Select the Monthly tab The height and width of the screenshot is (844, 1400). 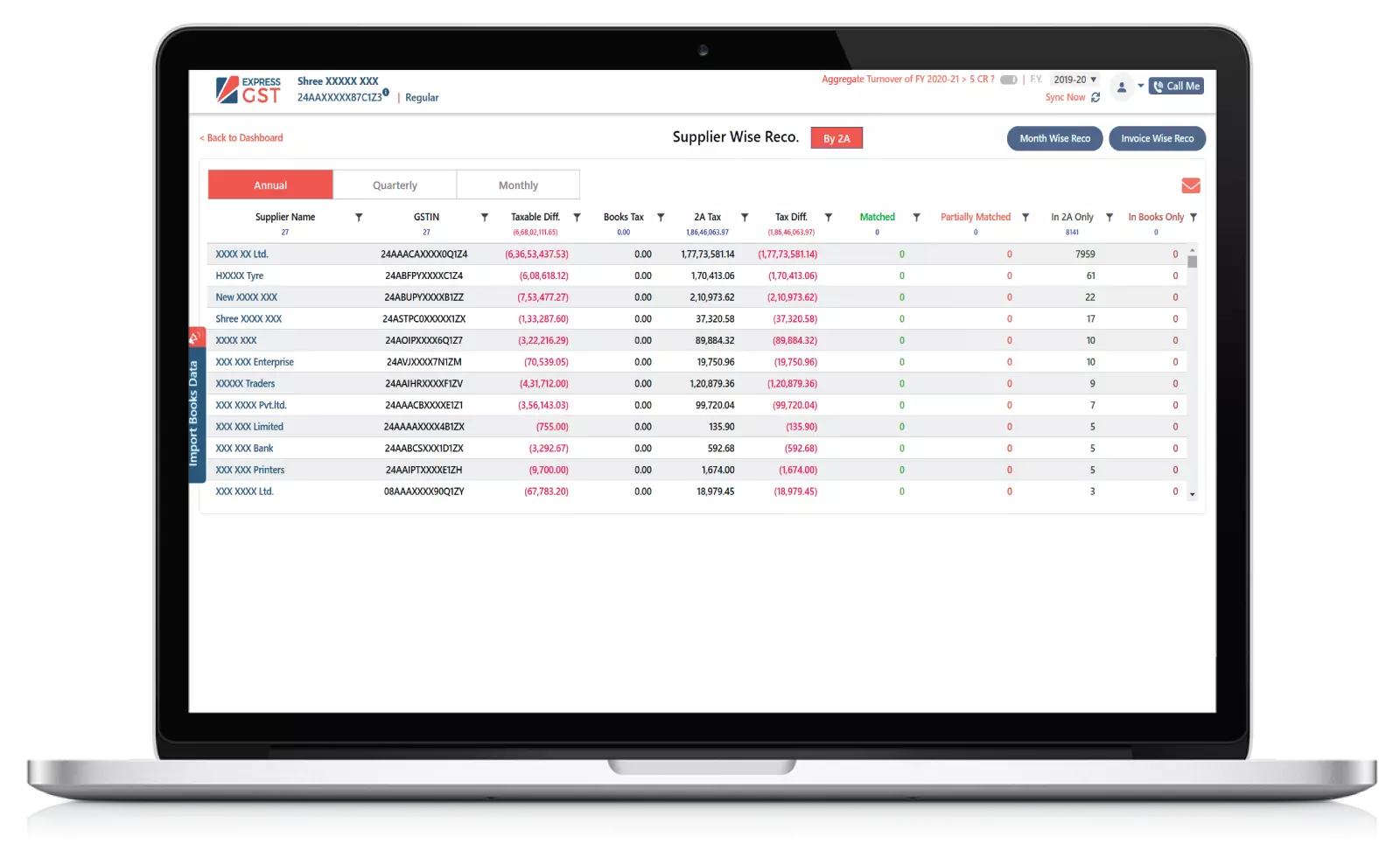click(518, 185)
